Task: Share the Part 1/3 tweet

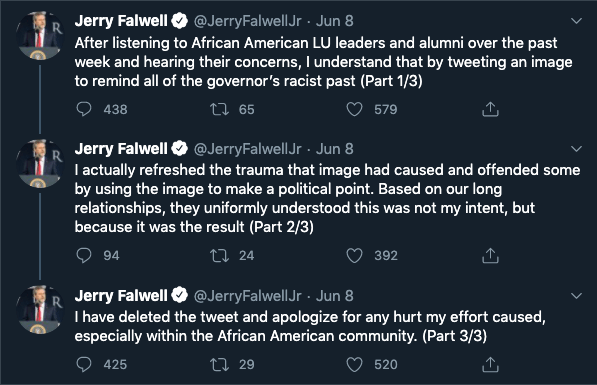Action: (x=490, y=109)
